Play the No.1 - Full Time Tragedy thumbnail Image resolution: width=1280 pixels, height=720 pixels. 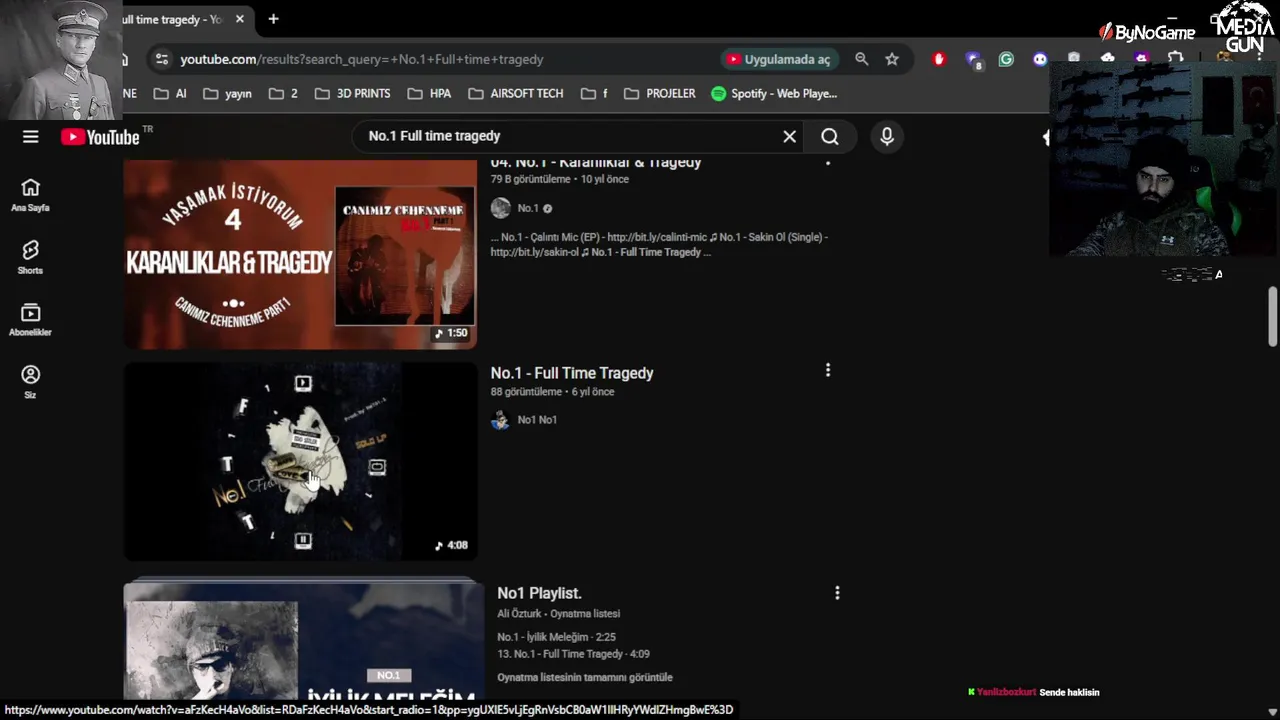tap(300, 461)
